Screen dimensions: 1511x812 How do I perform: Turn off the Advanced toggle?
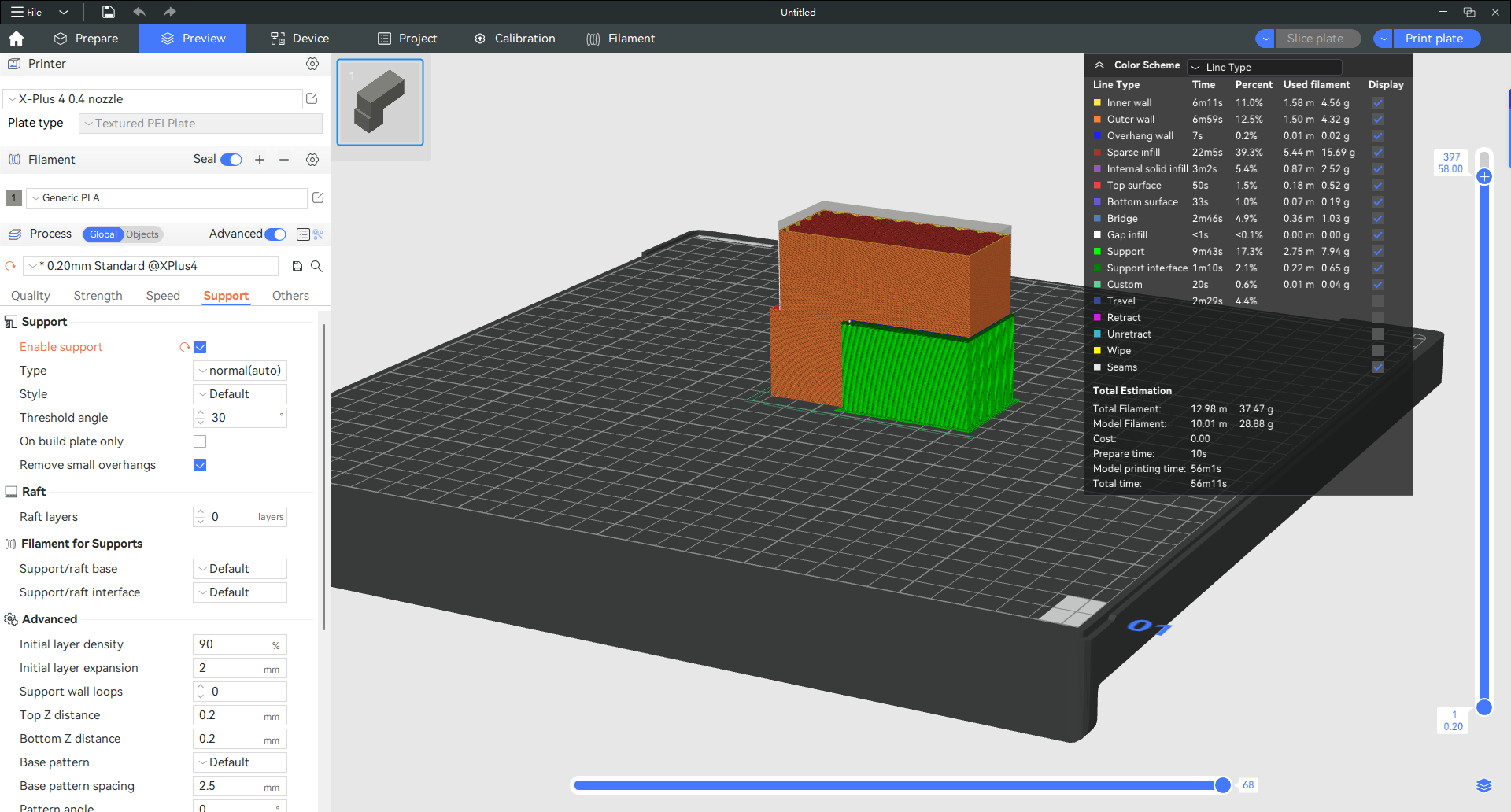[x=275, y=234]
